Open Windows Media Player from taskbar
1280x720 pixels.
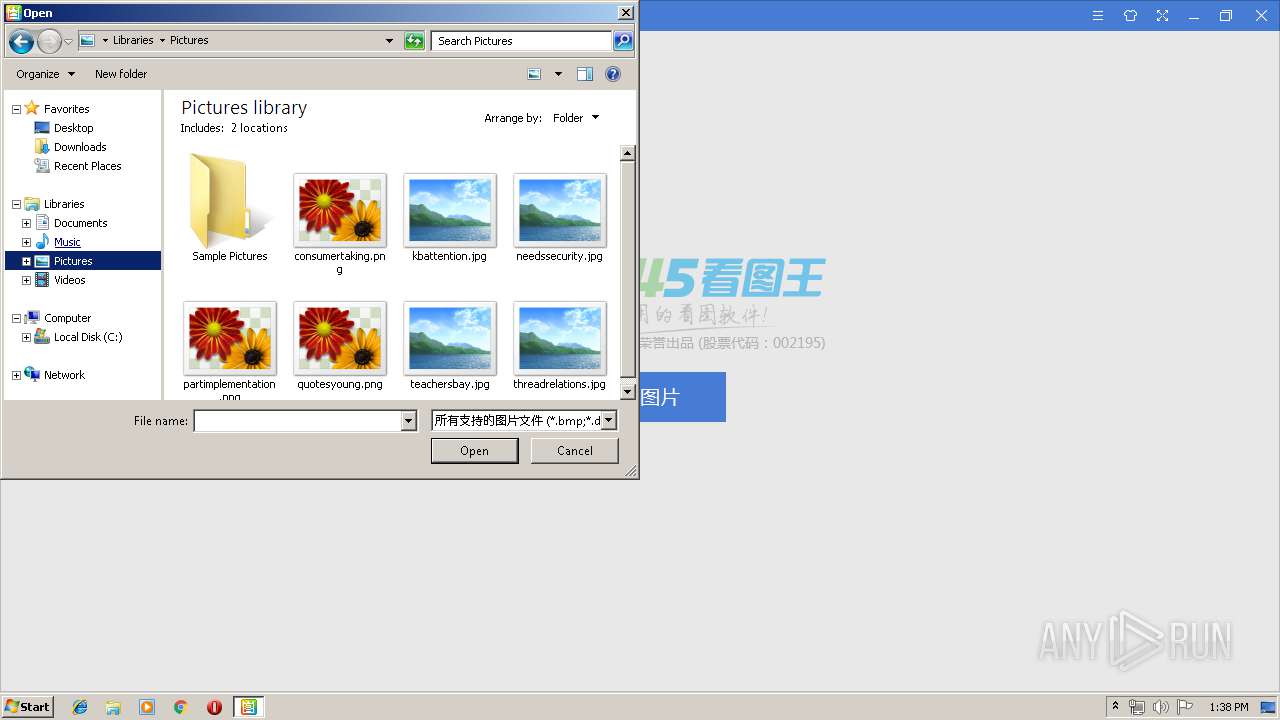(147, 707)
